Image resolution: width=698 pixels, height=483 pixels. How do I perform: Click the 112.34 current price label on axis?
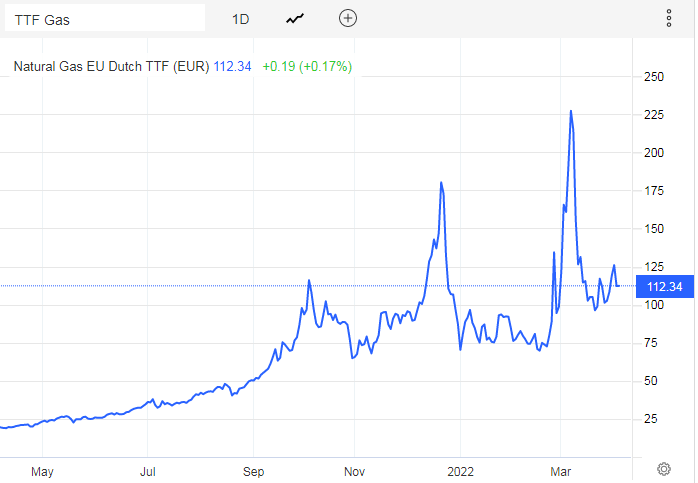click(x=665, y=287)
